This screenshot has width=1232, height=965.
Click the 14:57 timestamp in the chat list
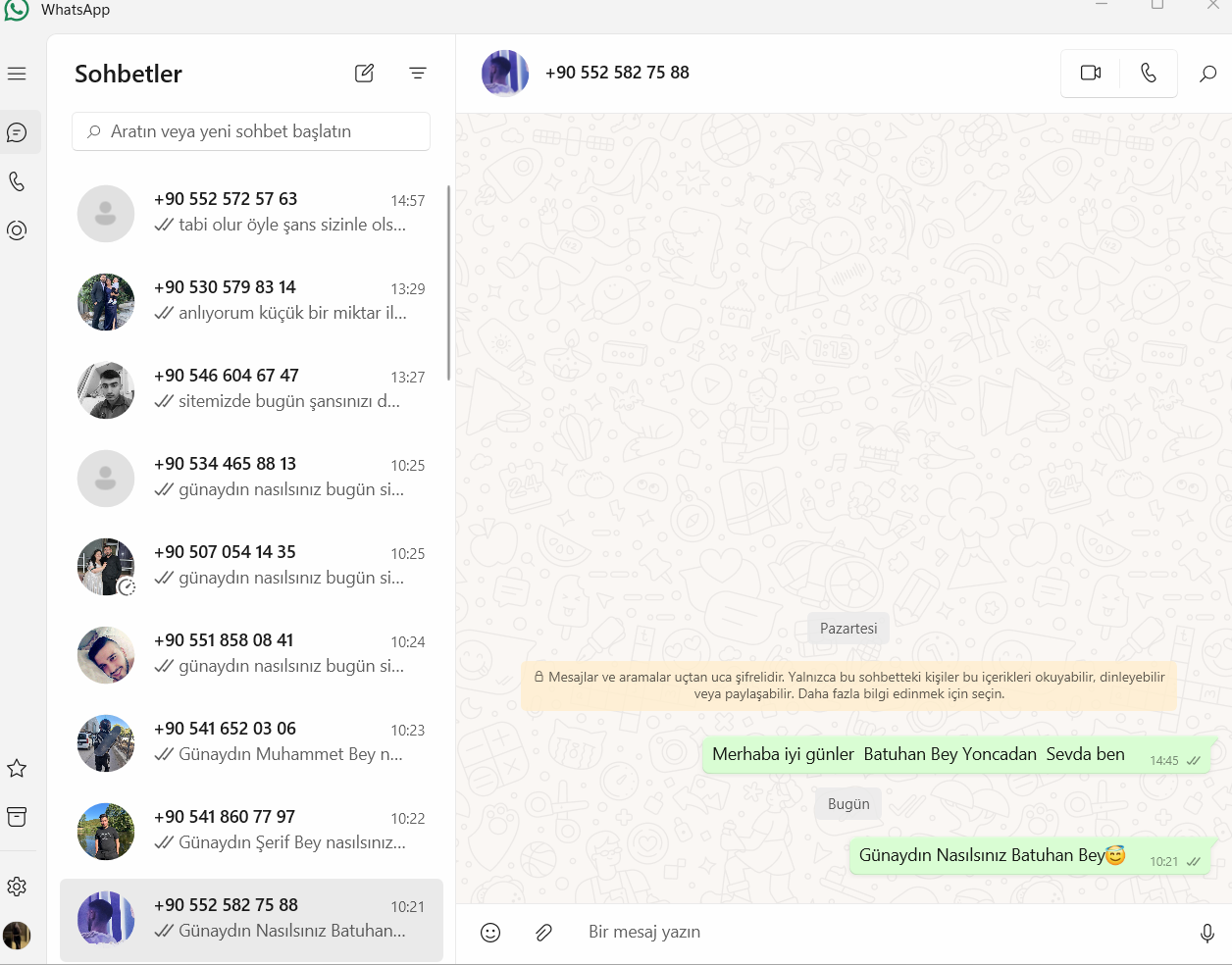tap(408, 201)
